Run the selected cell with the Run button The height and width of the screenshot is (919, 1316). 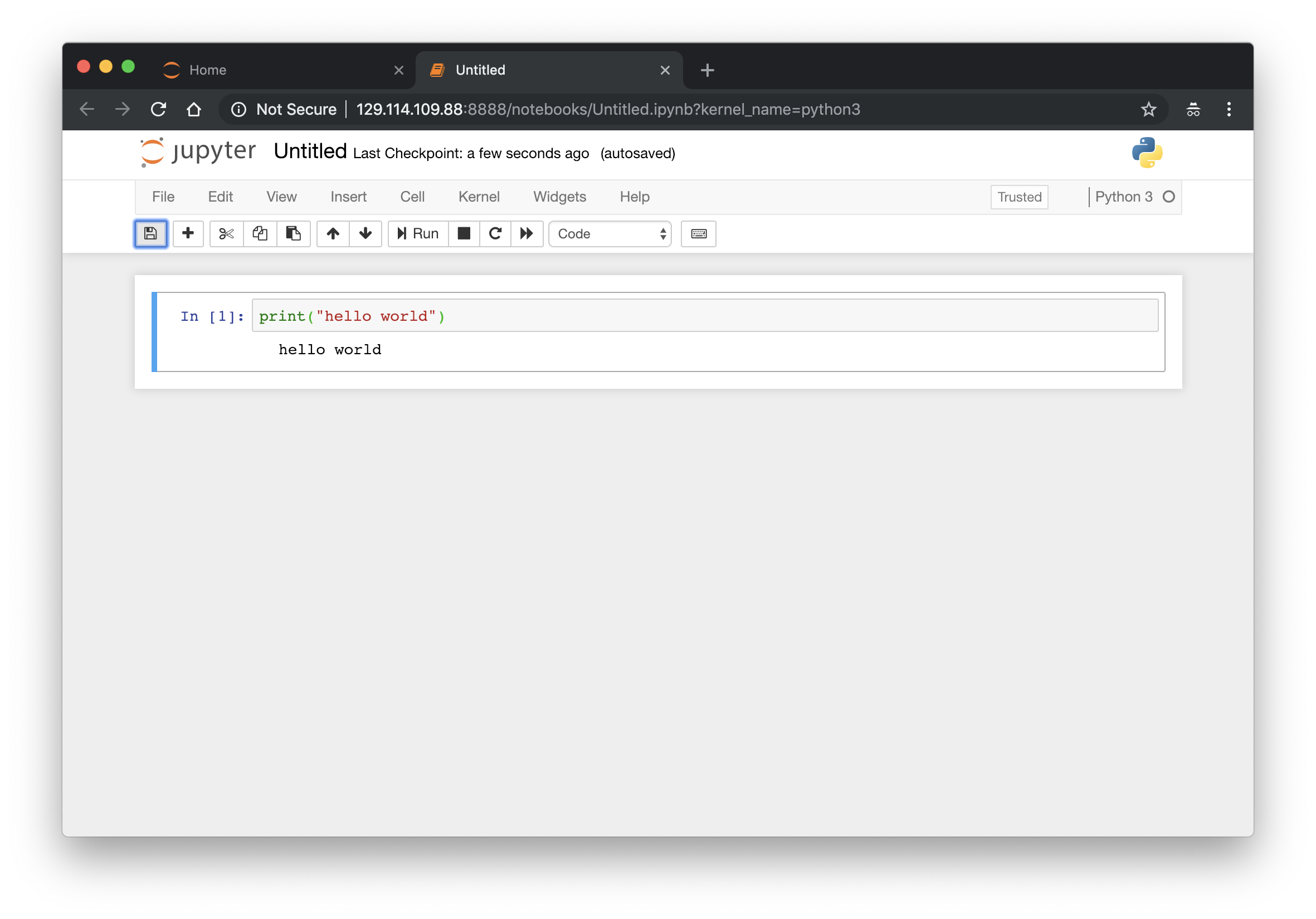(x=417, y=234)
